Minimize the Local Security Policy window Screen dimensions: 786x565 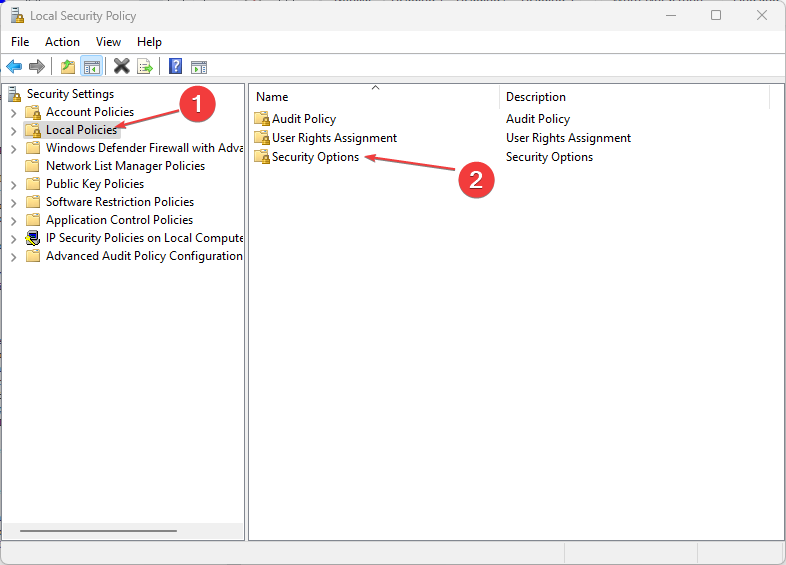pos(671,16)
